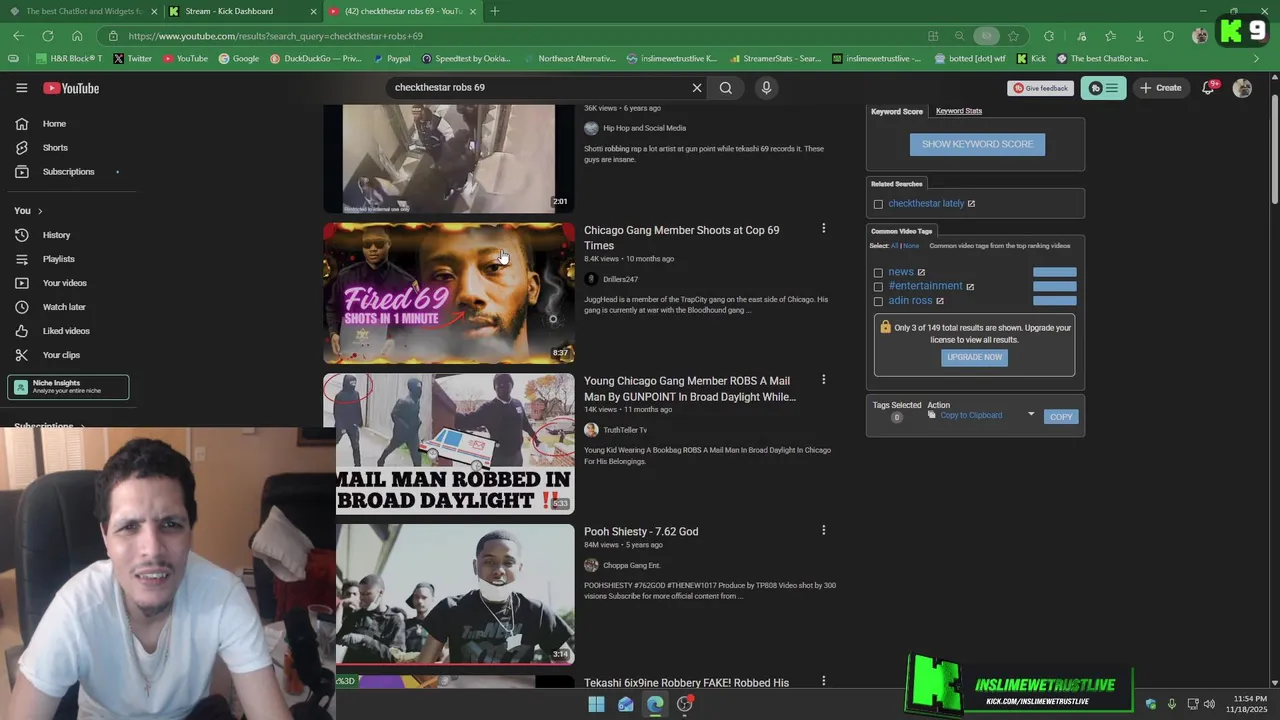Open the YouTube hamburger guide menu
Viewport: 1280px width, 720px height.
coord(21,88)
